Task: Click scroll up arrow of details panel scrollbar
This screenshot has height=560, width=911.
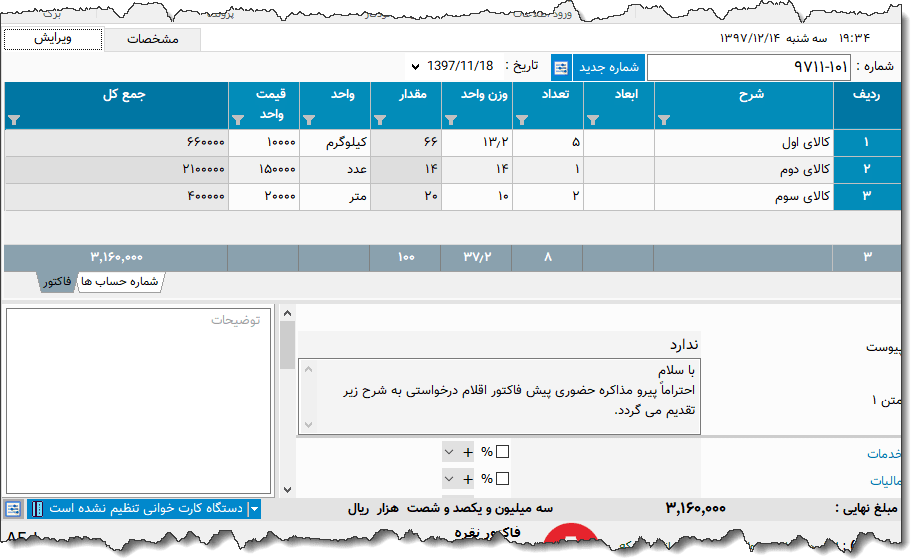Action: [287, 314]
